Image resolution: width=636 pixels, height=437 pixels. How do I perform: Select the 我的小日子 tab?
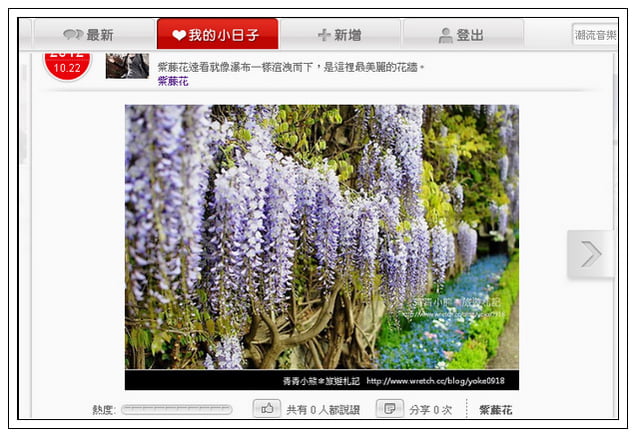point(217,34)
